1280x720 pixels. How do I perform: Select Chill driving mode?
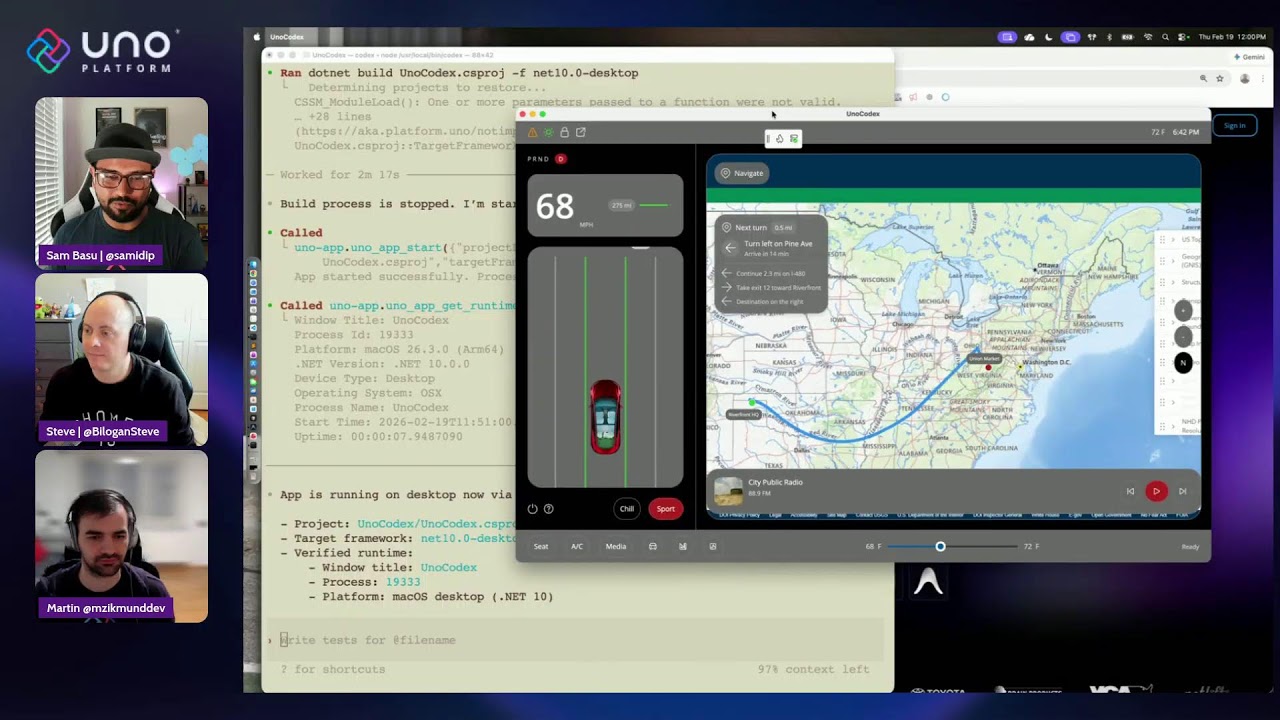tap(627, 509)
